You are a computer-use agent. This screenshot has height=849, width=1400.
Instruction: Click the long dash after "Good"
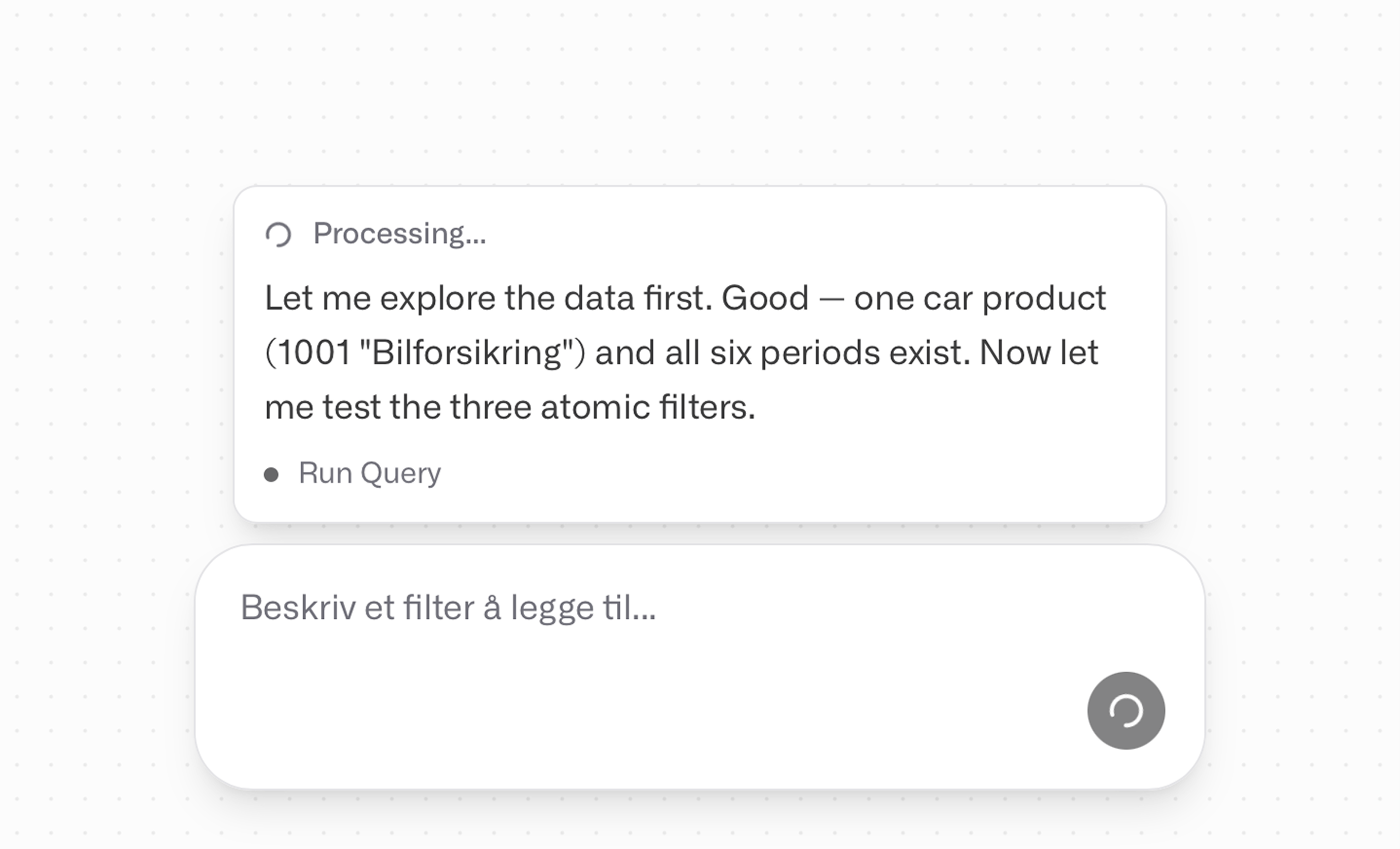click(x=831, y=298)
